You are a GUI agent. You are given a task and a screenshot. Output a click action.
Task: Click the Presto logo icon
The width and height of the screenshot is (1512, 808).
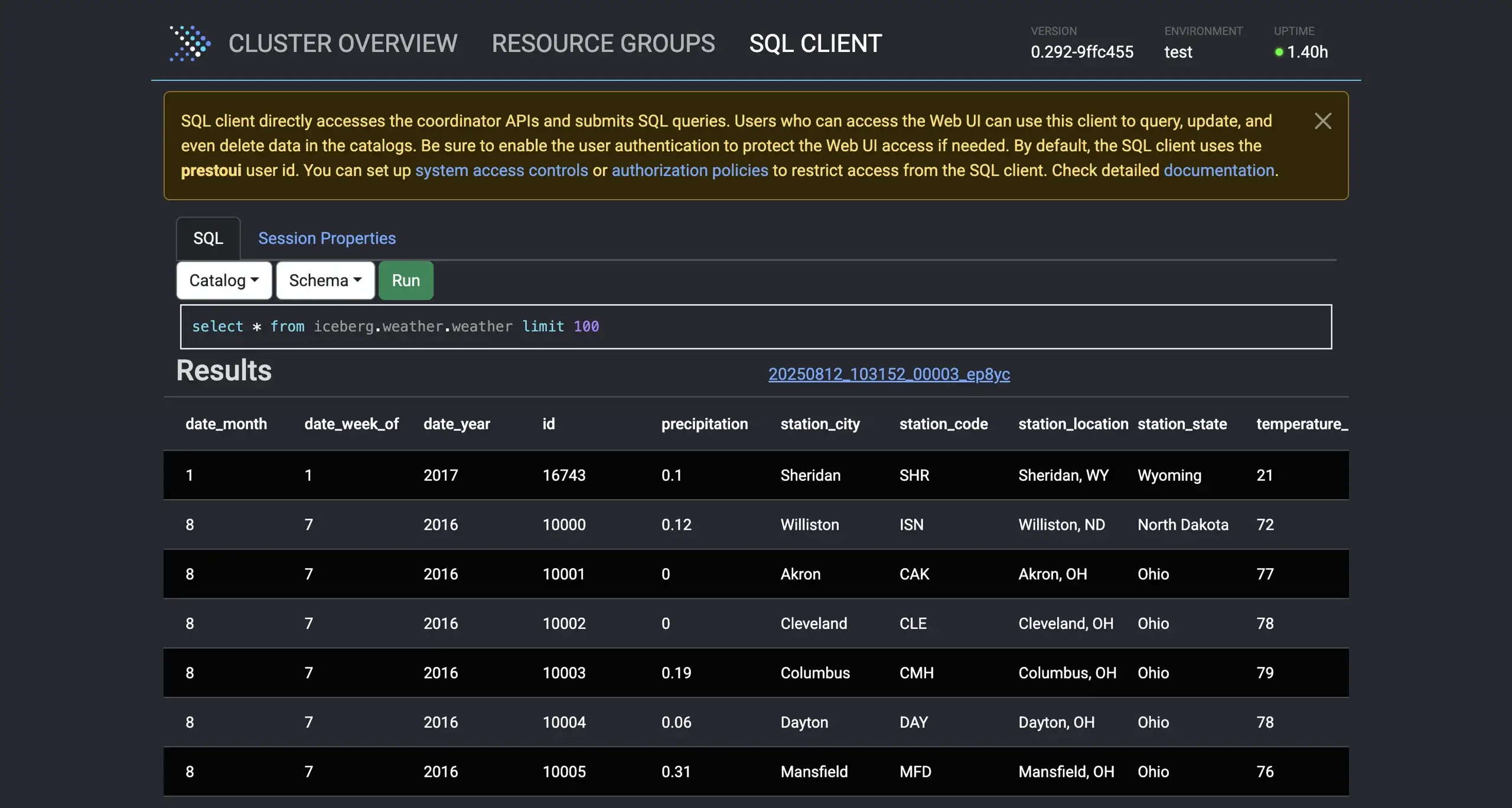[190, 43]
